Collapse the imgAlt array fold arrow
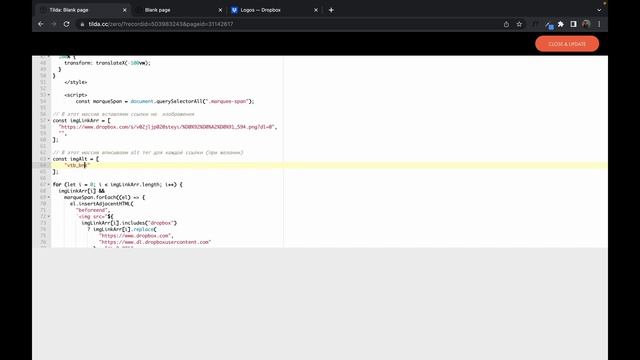Viewport: 640px width, 360px height. click(x=49, y=159)
